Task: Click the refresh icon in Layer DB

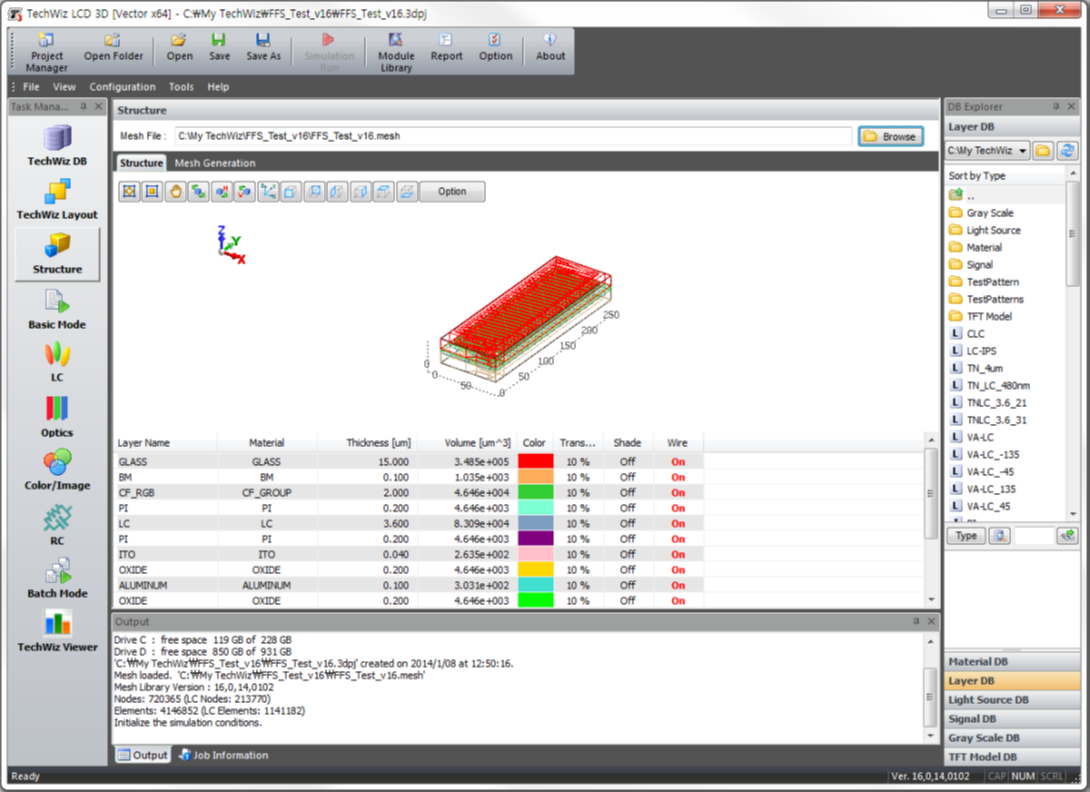Action: (x=1067, y=150)
